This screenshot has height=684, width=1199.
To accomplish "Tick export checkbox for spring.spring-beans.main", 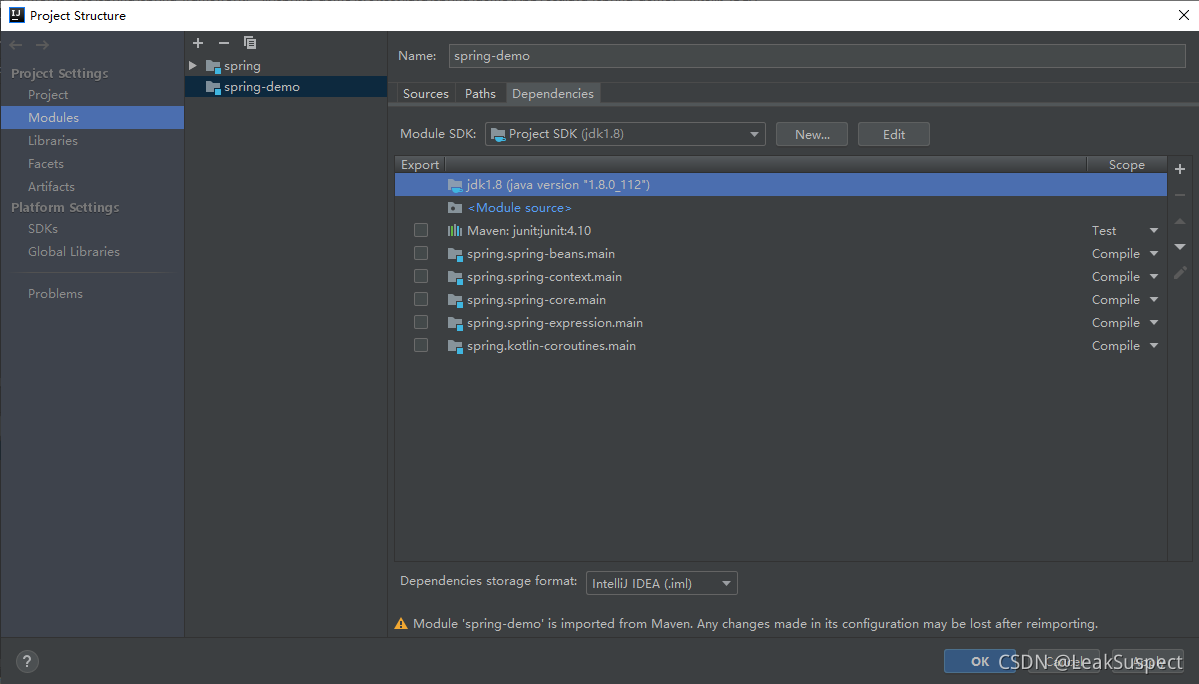I will coord(421,253).
